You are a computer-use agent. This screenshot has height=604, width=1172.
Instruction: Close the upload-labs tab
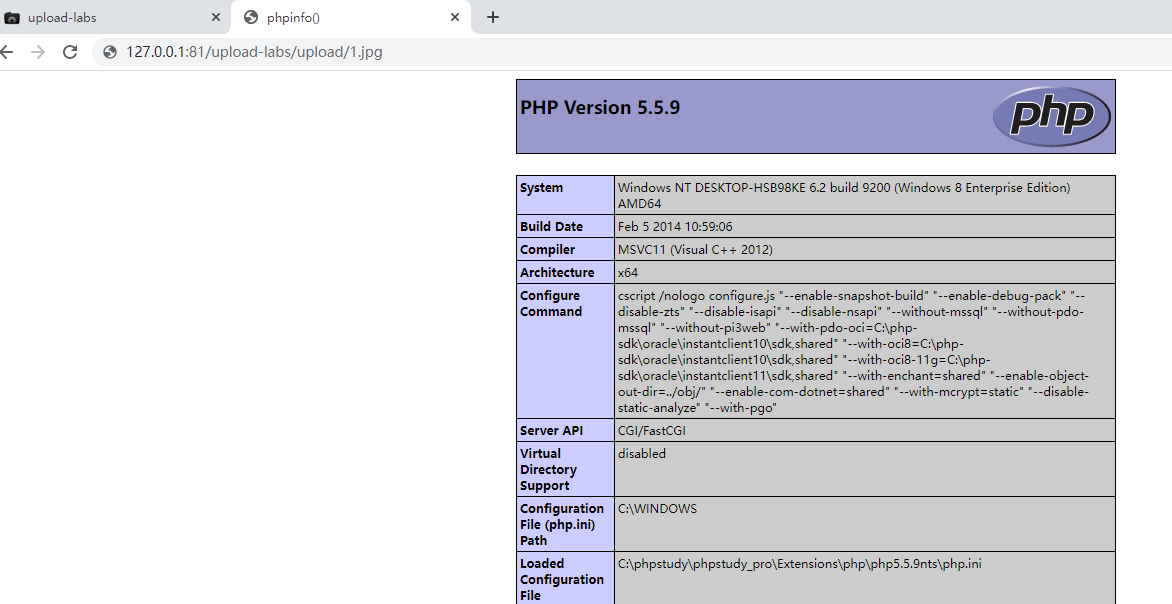214,17
